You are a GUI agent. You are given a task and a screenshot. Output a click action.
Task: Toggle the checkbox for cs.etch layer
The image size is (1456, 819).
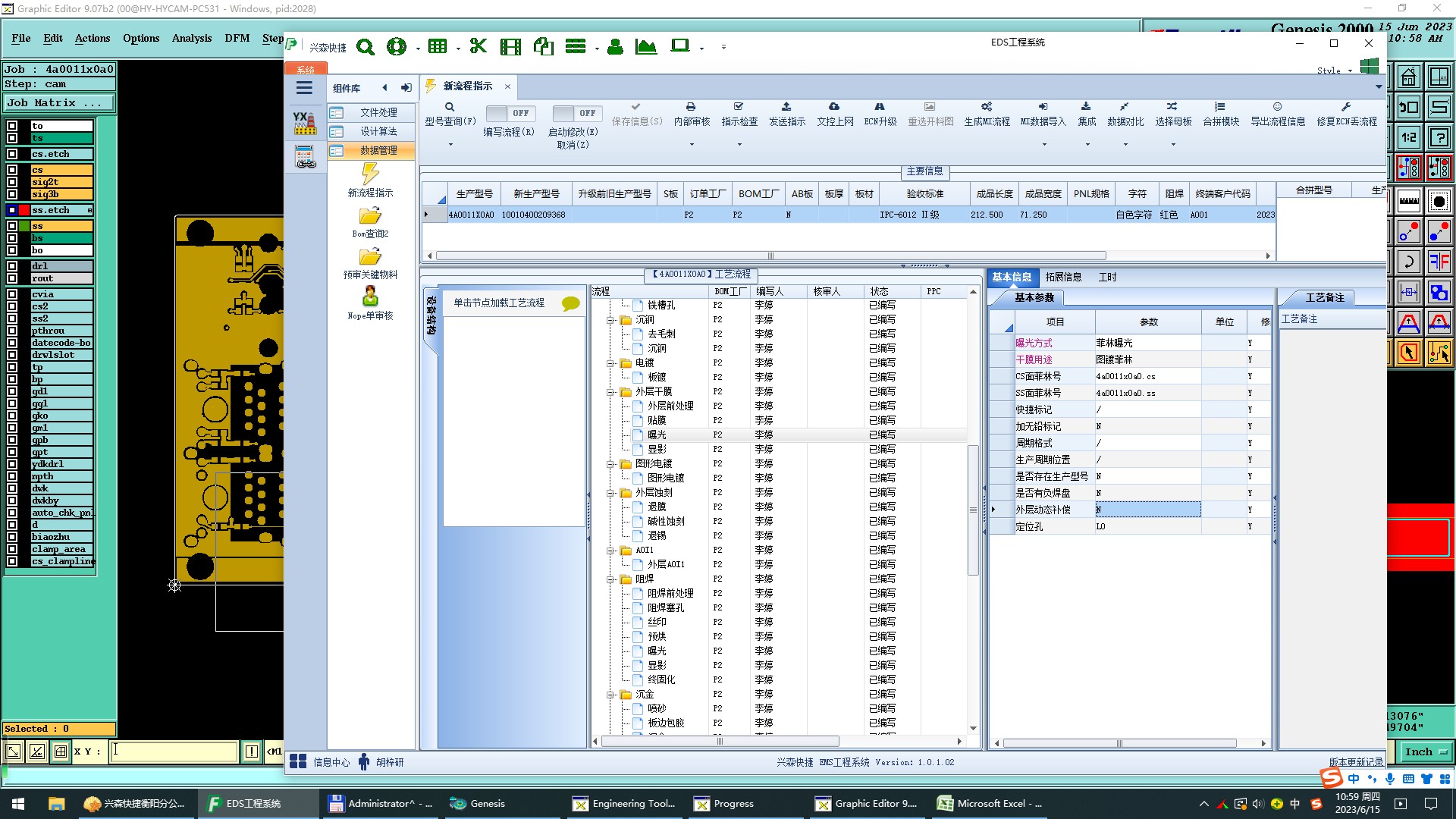[12, 154]
